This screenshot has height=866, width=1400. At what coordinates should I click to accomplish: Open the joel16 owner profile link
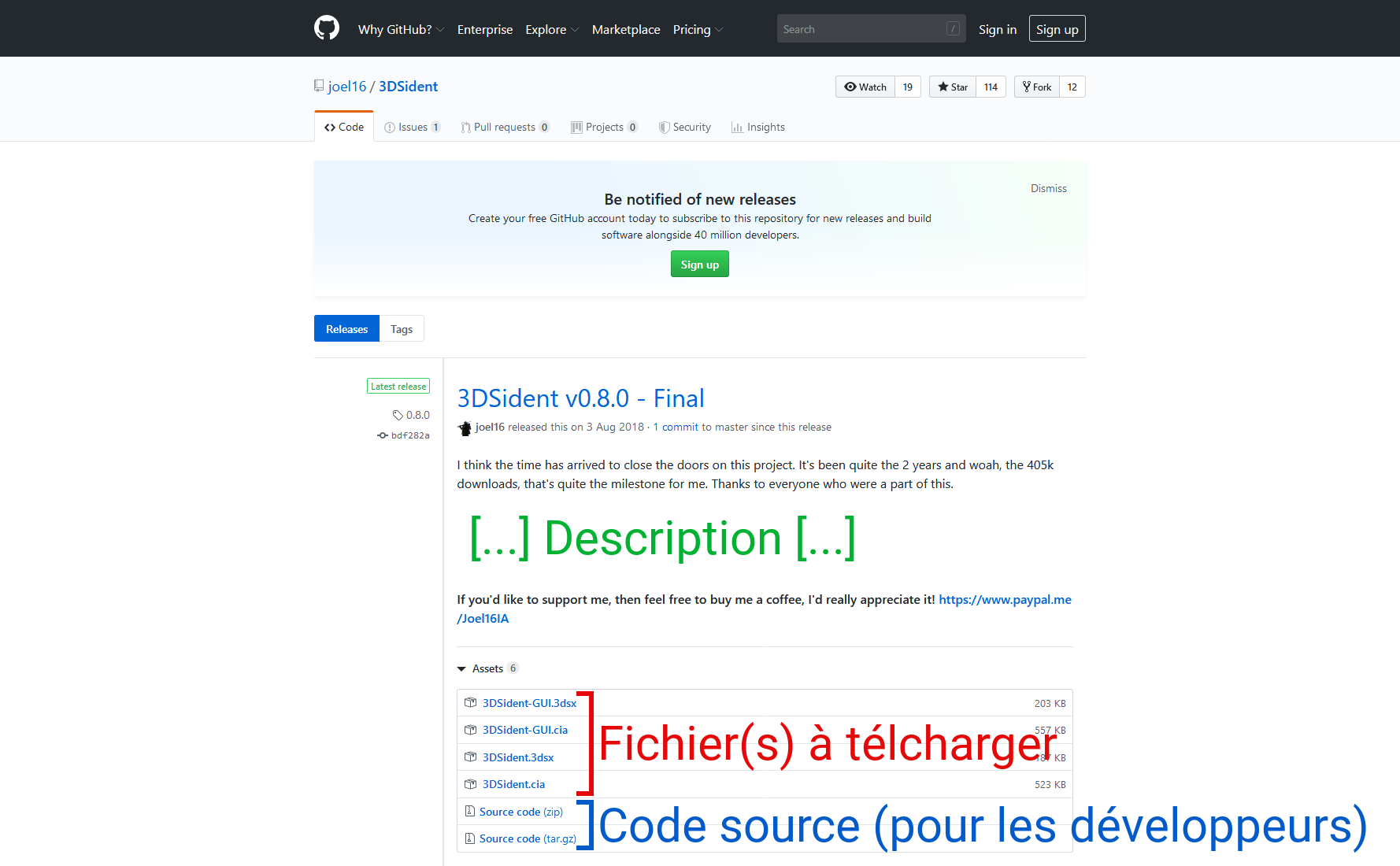[347, 87]
